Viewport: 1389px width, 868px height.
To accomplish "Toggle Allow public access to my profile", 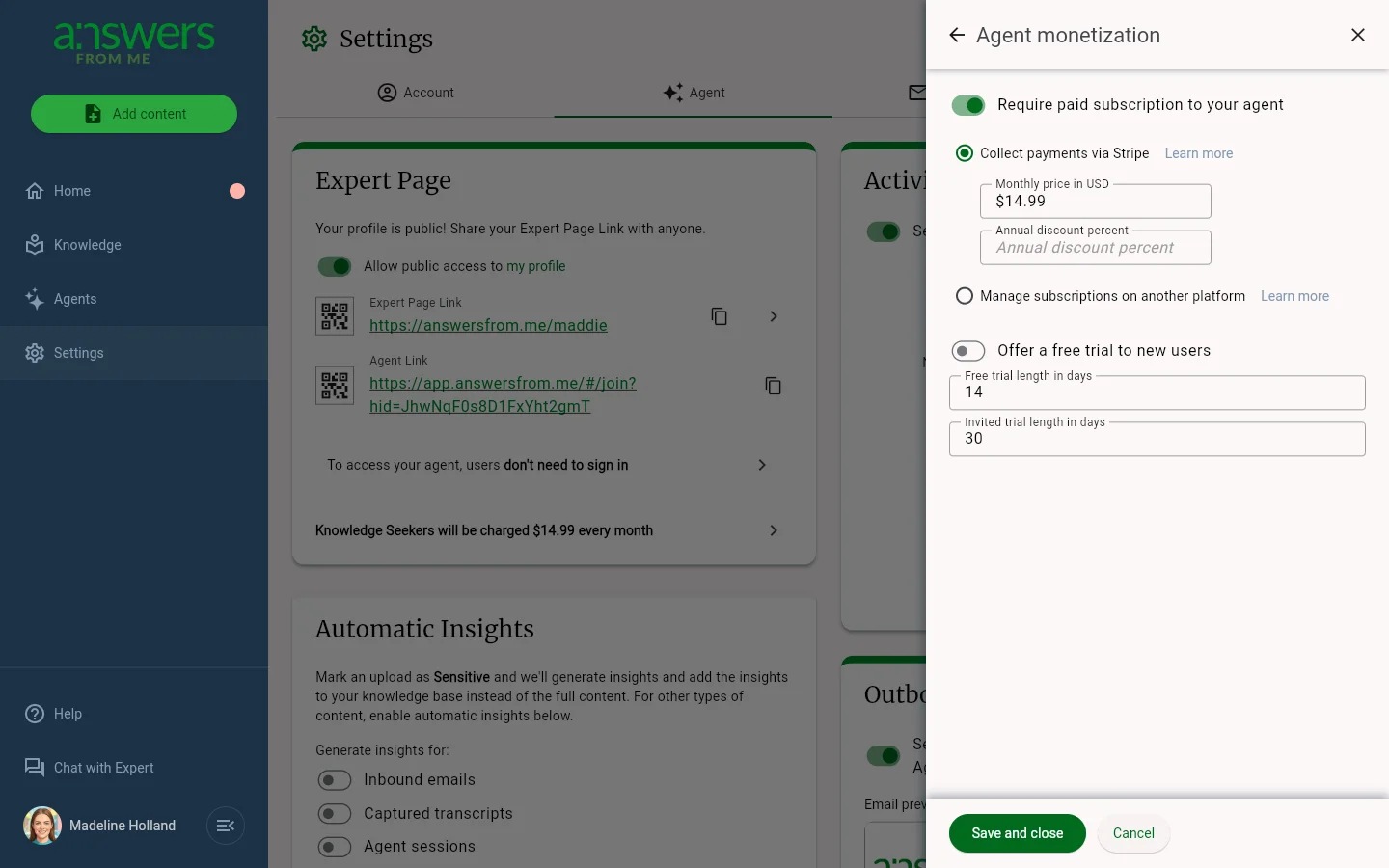I will [x=335, y=266].
